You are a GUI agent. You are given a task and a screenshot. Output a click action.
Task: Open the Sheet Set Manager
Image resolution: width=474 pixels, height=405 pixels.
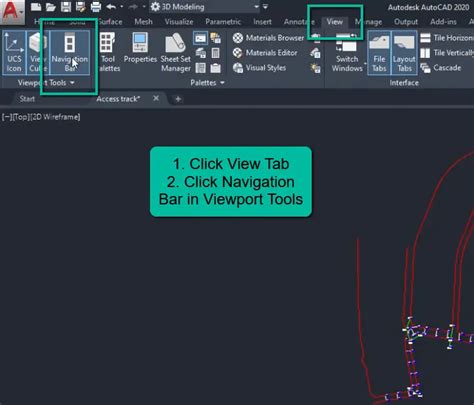tap(175, 53)
